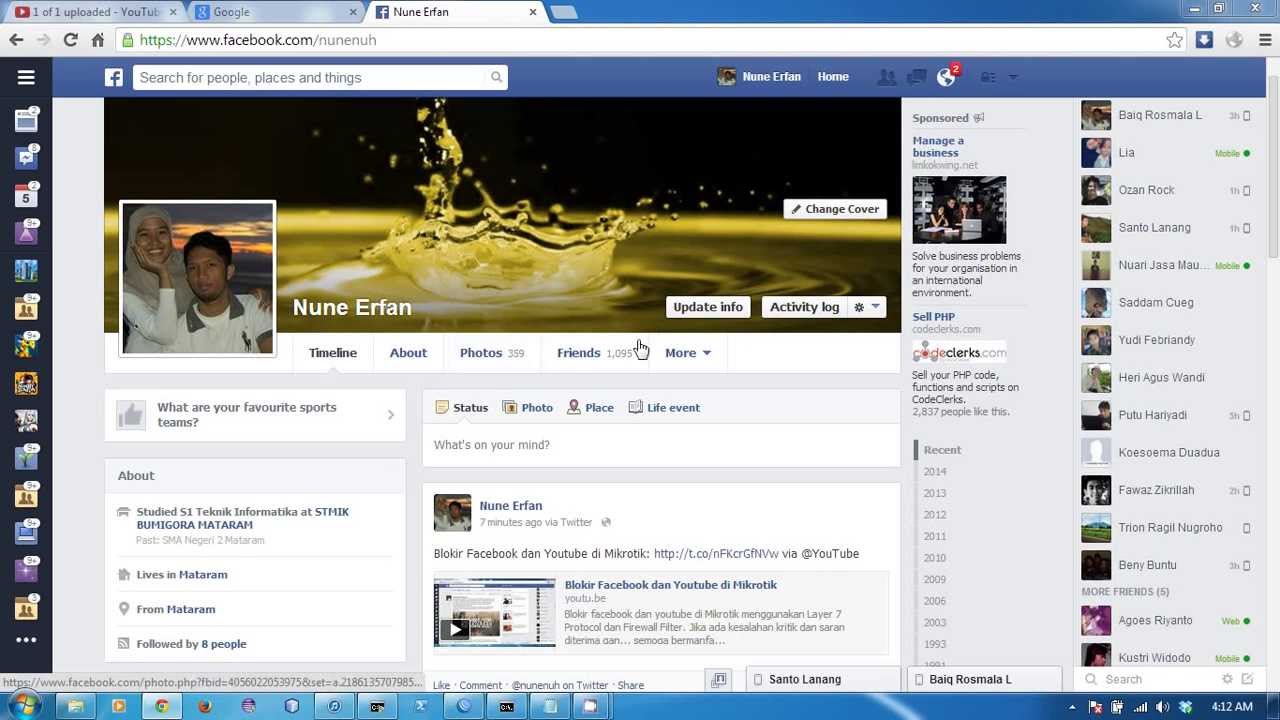Open the Friends tab
The height and width of the screenshot is (720, 1280).
595,353
